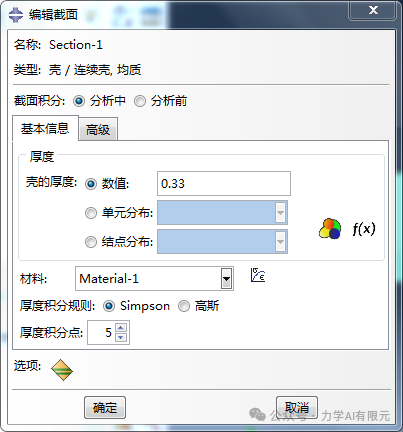The height and width of the screenshot is (432, 403).
Task: Select the 高斯 integration rule
Action: [184, 306]
